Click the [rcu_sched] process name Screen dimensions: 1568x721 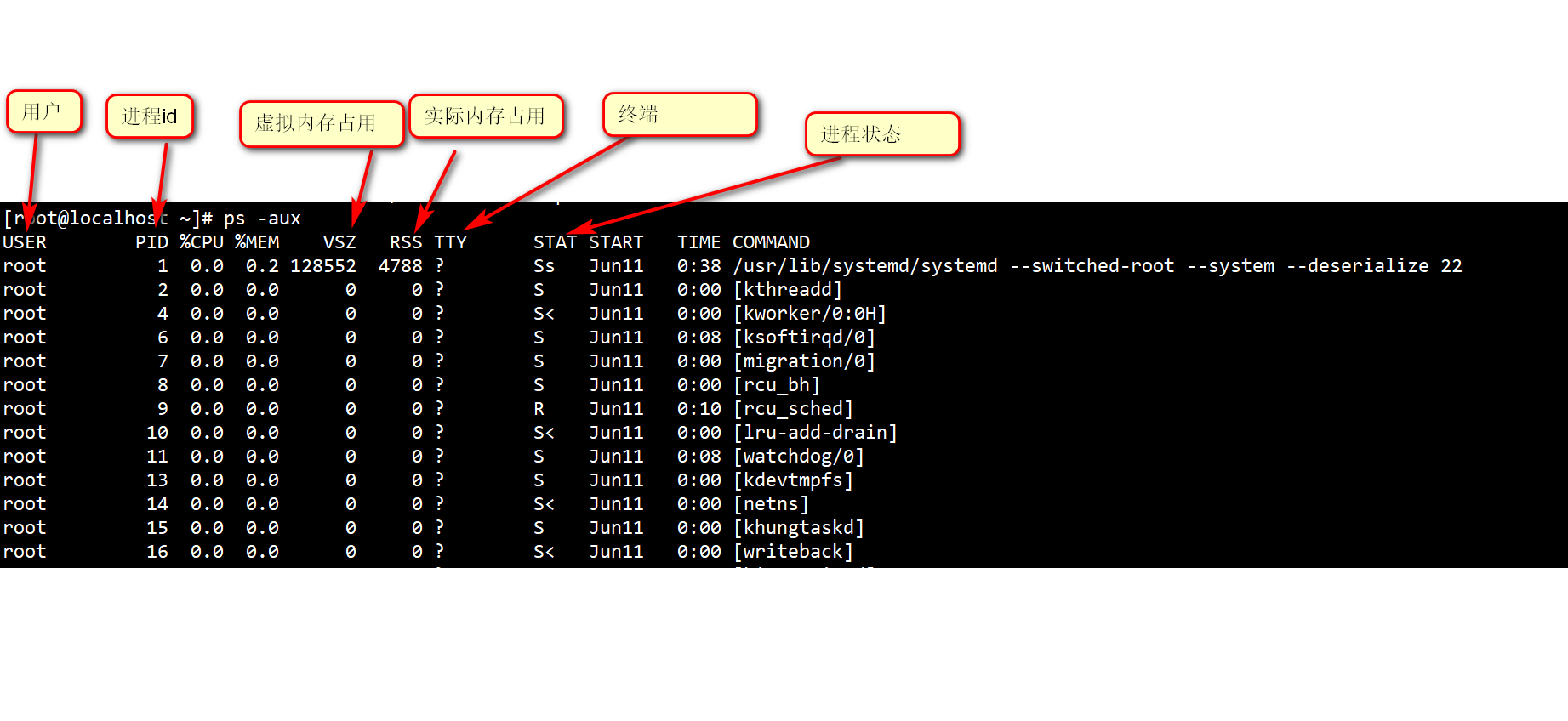(793, 409)
